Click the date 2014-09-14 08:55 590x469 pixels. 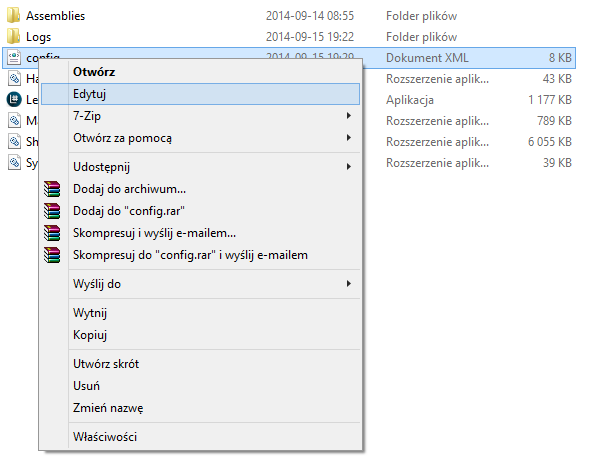(x=310, y=16)
